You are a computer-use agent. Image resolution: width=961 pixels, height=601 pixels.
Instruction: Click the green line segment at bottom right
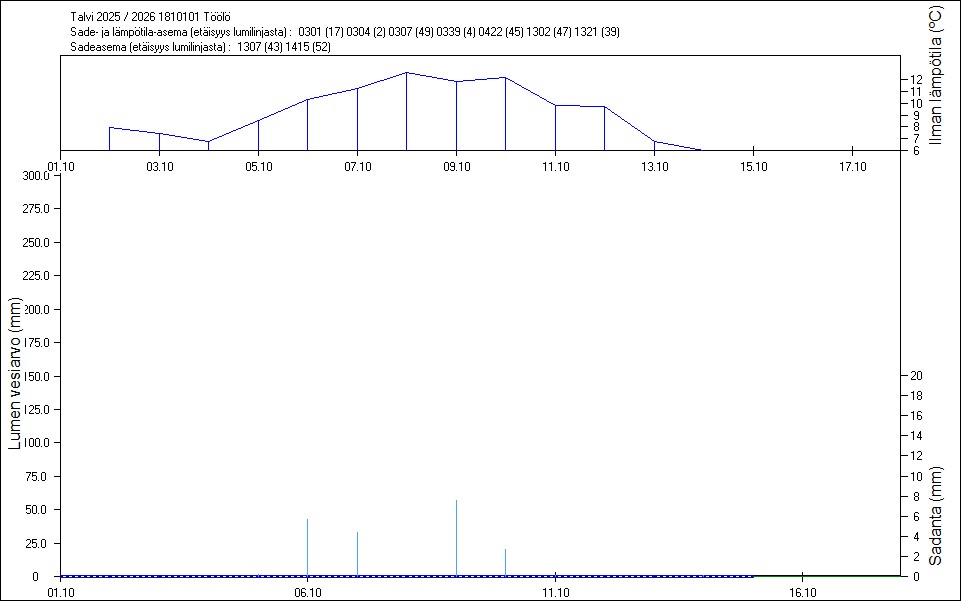click(x=827, y=576)
